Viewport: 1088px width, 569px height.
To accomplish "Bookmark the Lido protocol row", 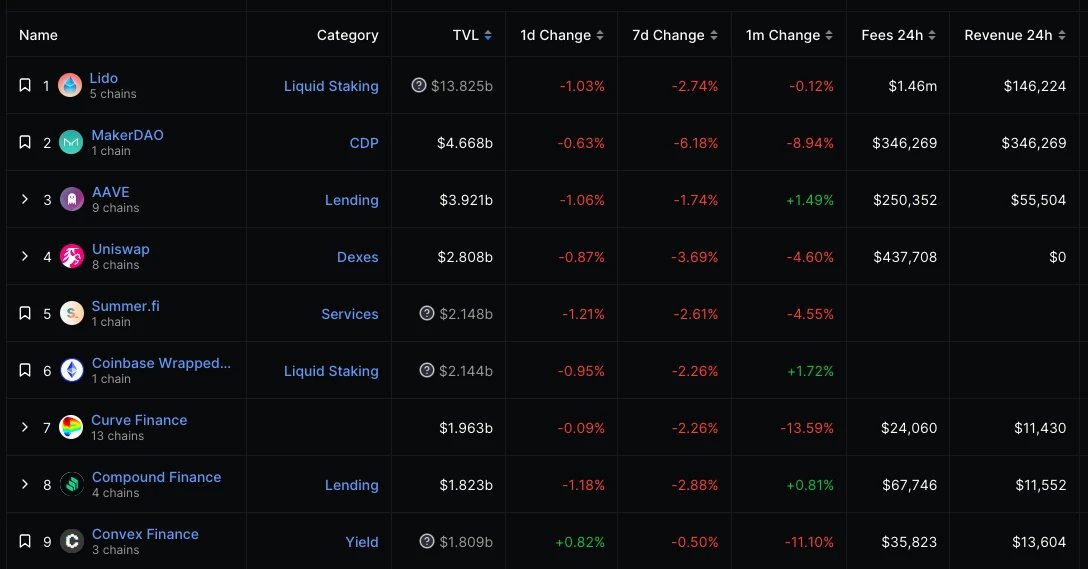I will point(25,86).
